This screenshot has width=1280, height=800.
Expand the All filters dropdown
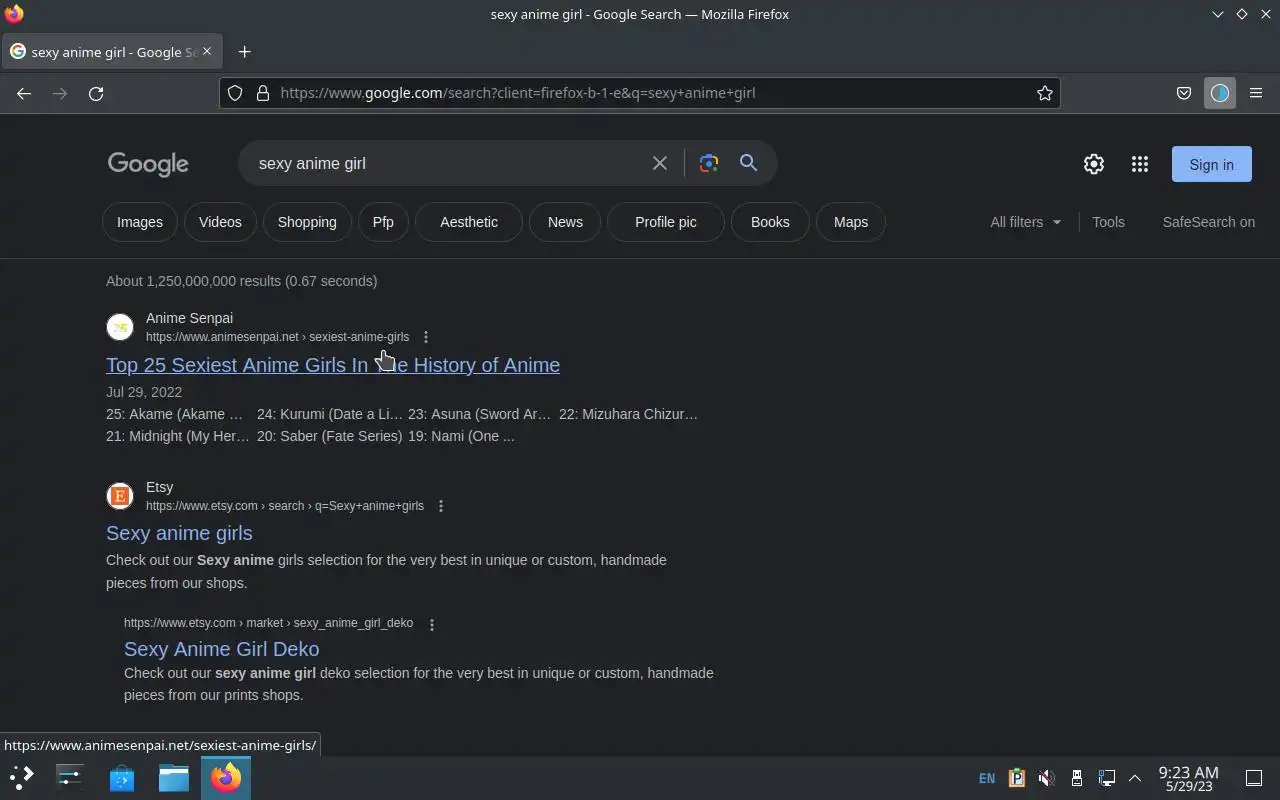1026,222
